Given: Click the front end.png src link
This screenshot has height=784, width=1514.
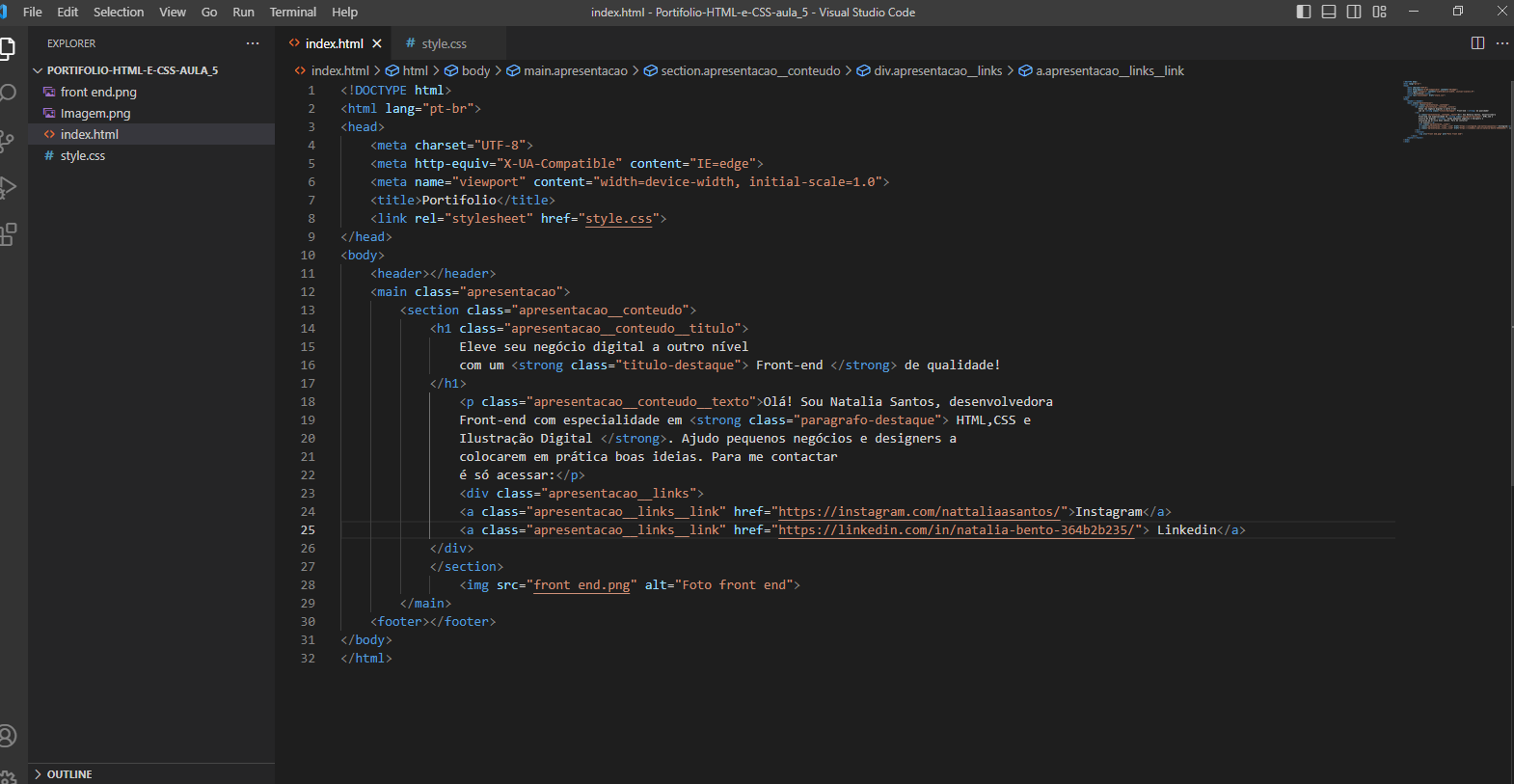Looking at the screenshot, I should 581,585.
